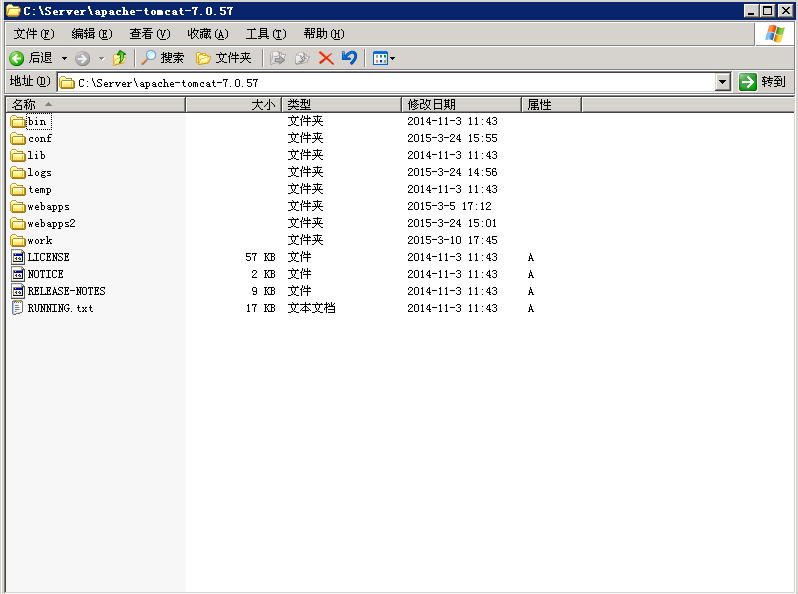Select the webapps2 folder icon
The image size is (798, 594).
pos(18,223)
